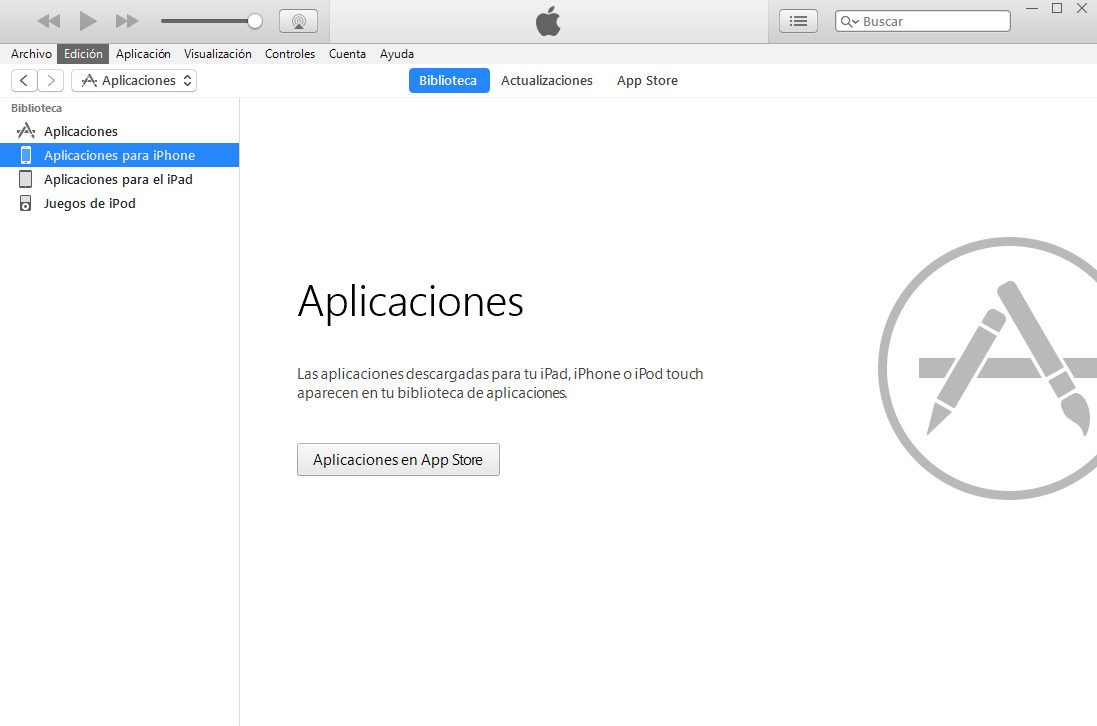Switch to the Biblioteca tab
Screen dimensions: 1097x726
coord(448,80)
